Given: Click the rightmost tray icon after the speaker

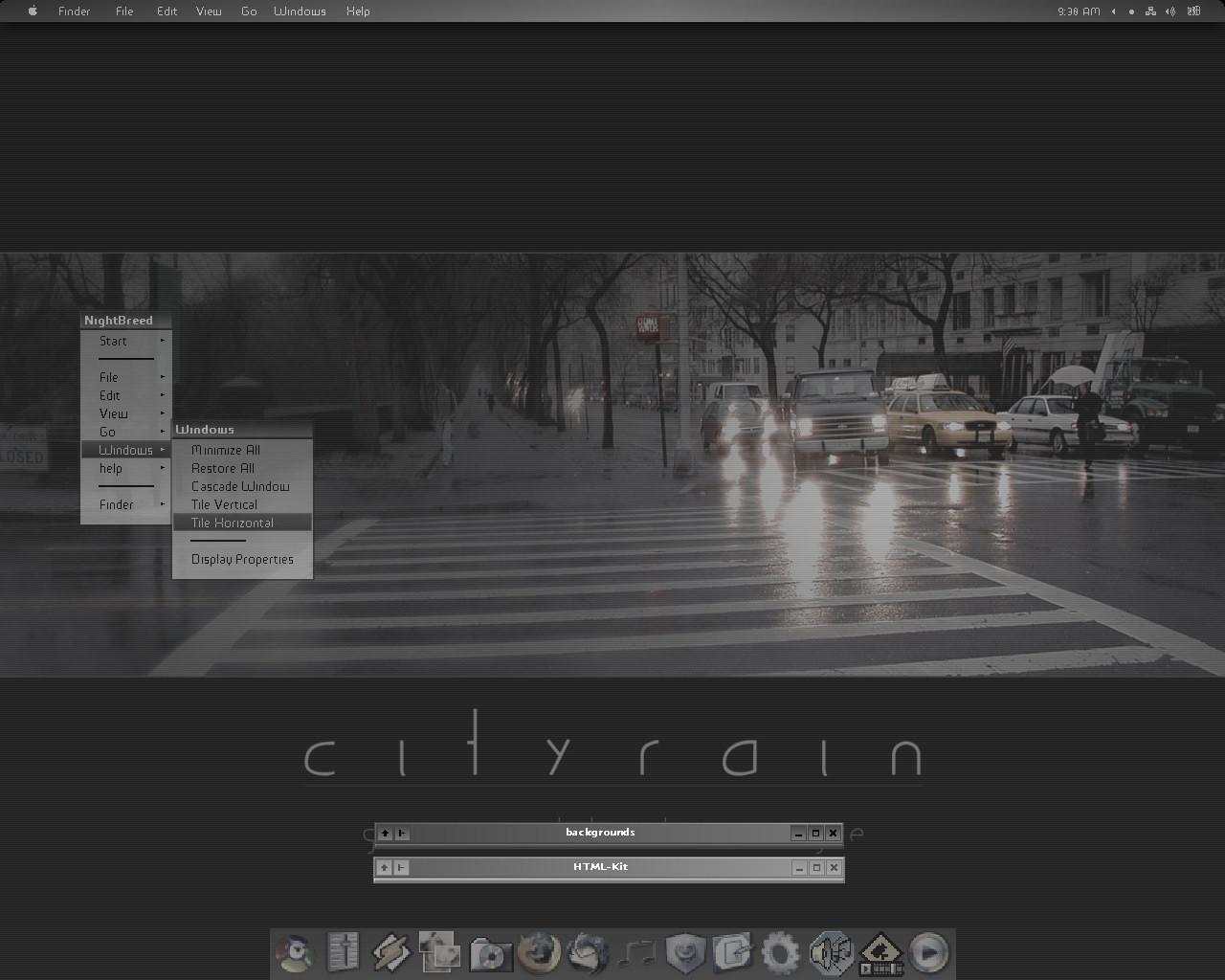Looking at the screenshot, I should click(1193, 11).
